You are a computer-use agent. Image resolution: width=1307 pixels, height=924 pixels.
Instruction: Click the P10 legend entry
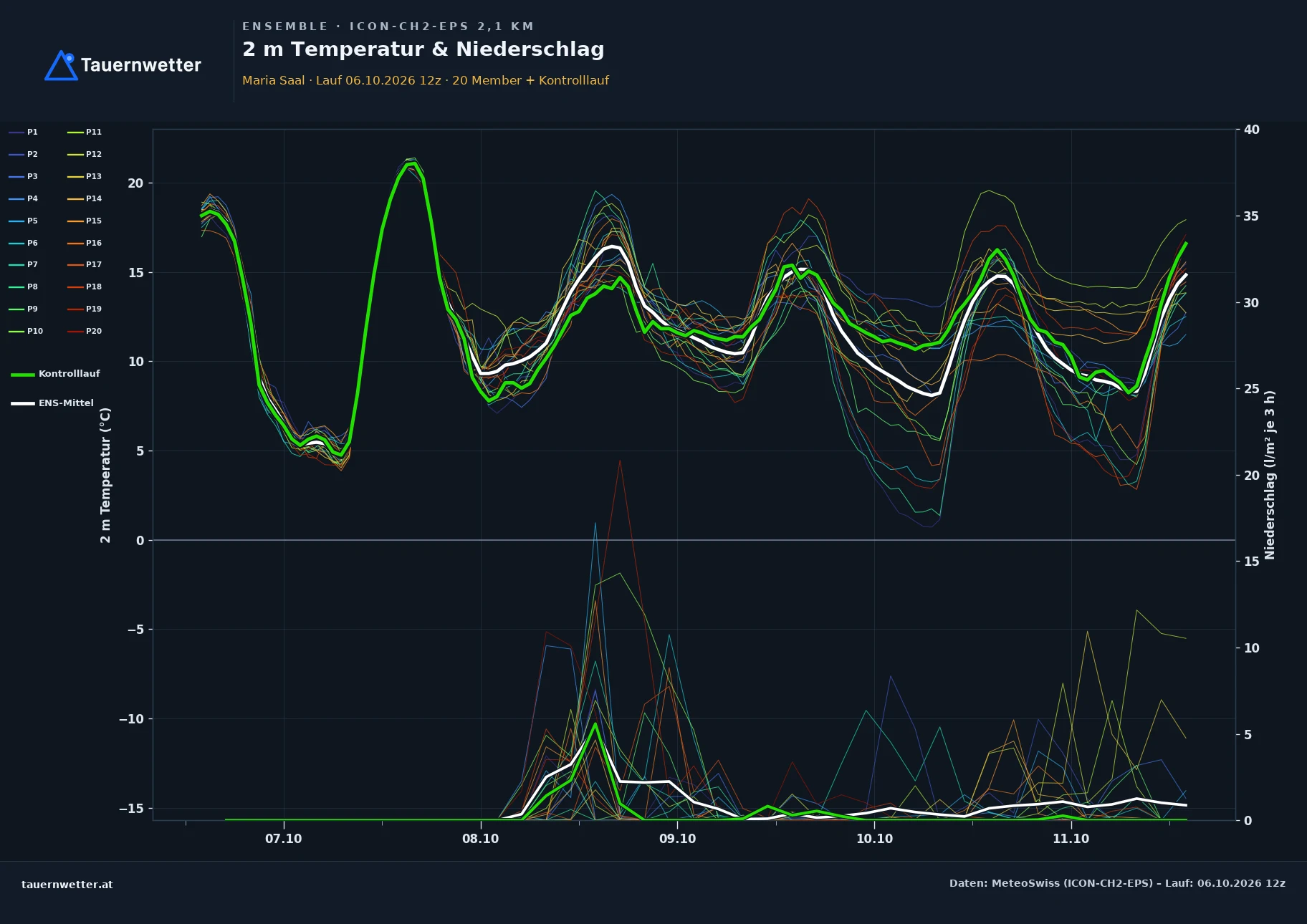[26, 331]
